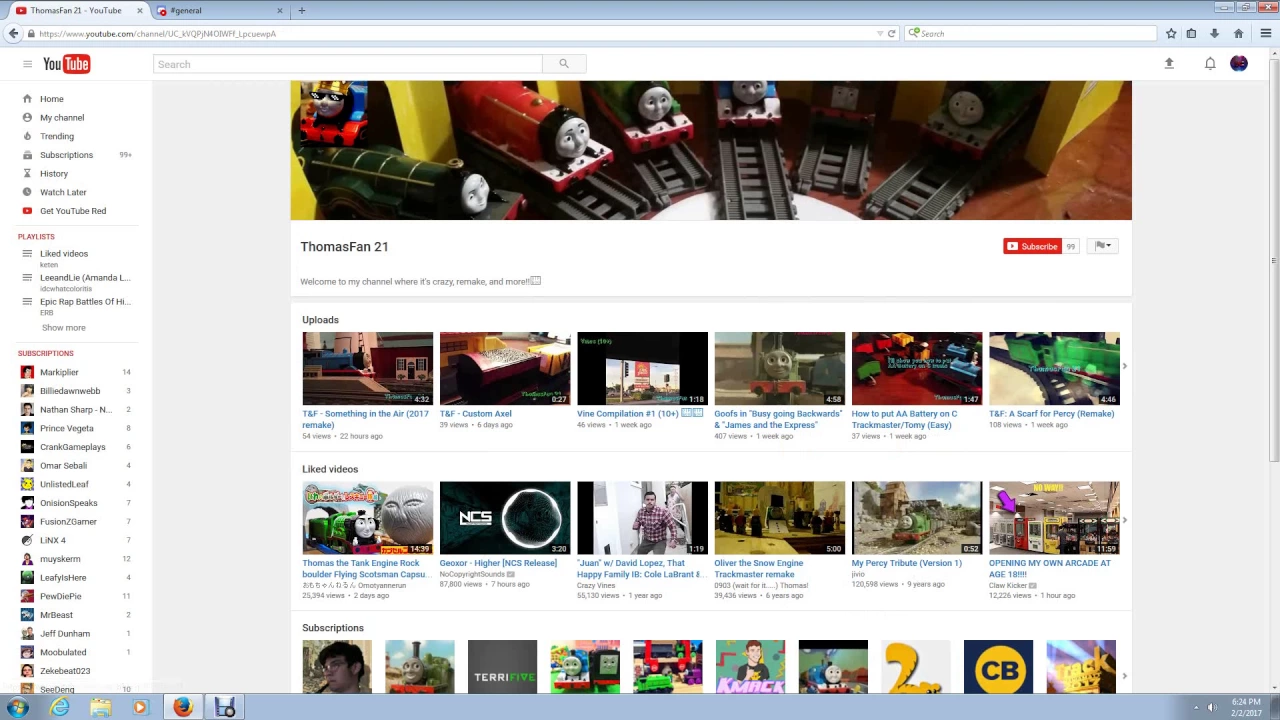This screenshot has height=720, width=1280.
Task: Open Watch Later in the sidebar
Action: pos(63,192)
